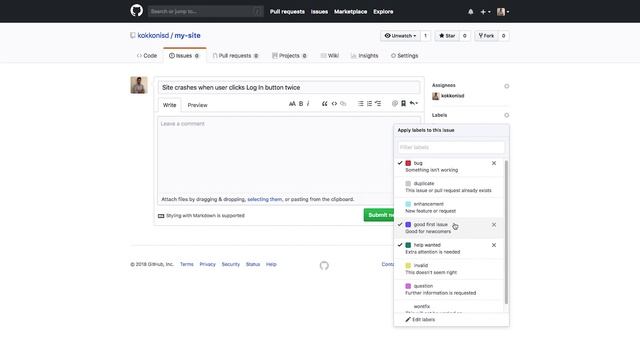Screen dimensions: 640x360
Task: Click the Assignees gear icon
Action: click(x=507, y=86)
